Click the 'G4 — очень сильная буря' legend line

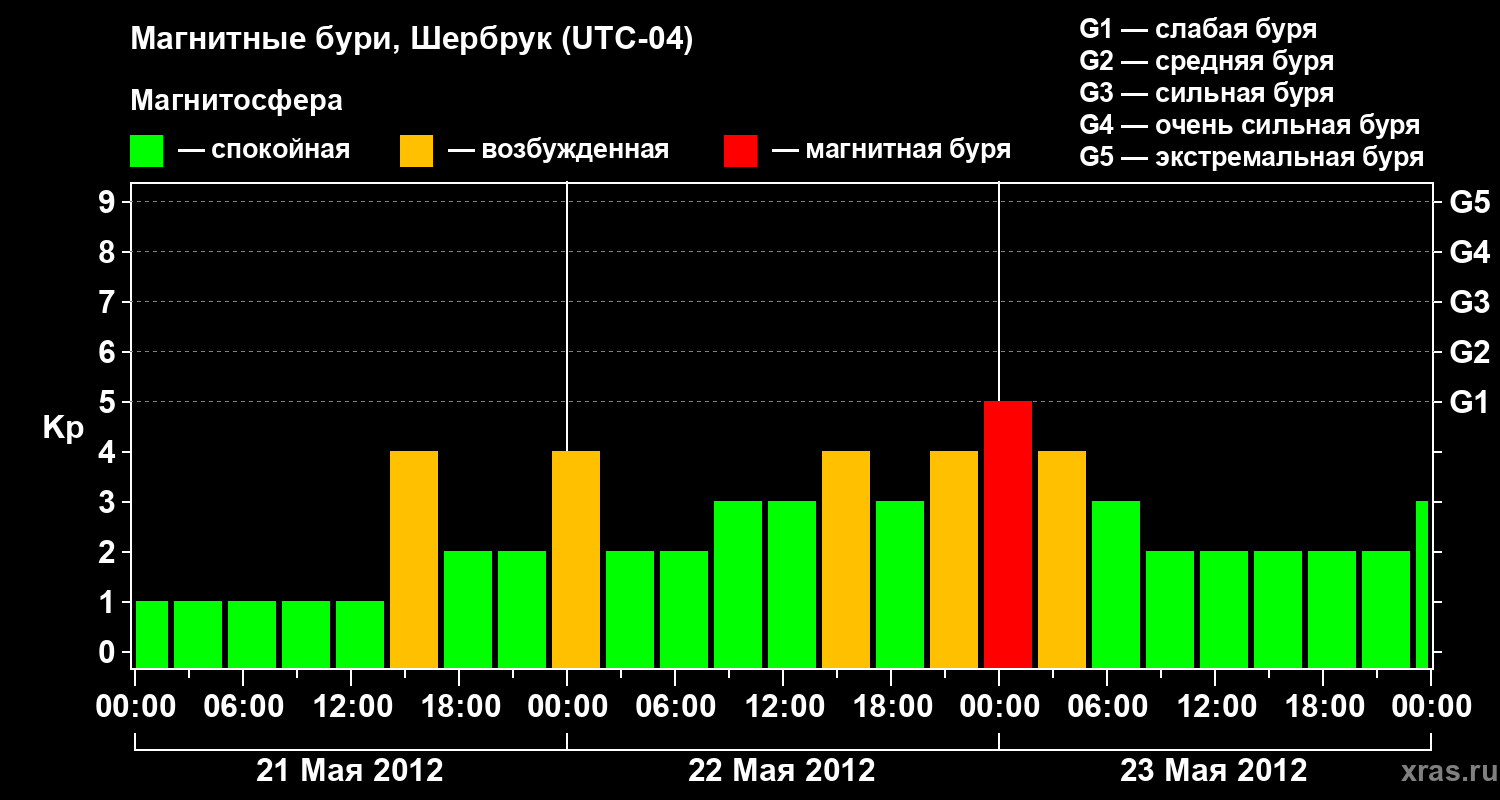pos(1249,125)
